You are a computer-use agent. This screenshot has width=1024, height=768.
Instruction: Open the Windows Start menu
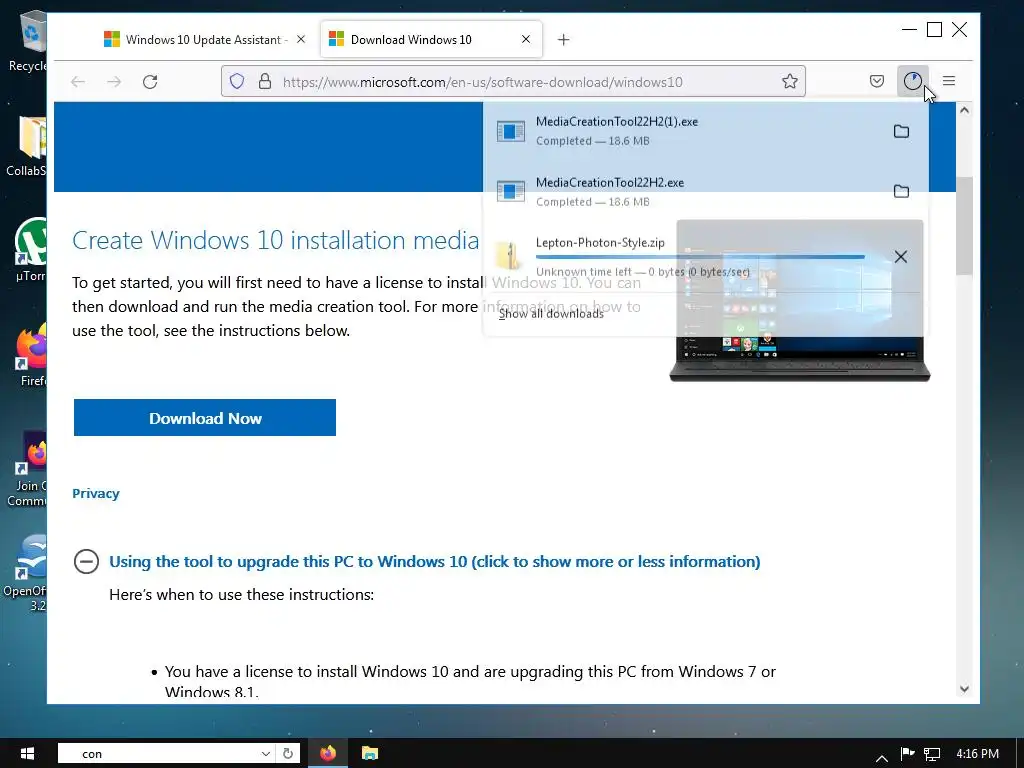click(26, 754)
